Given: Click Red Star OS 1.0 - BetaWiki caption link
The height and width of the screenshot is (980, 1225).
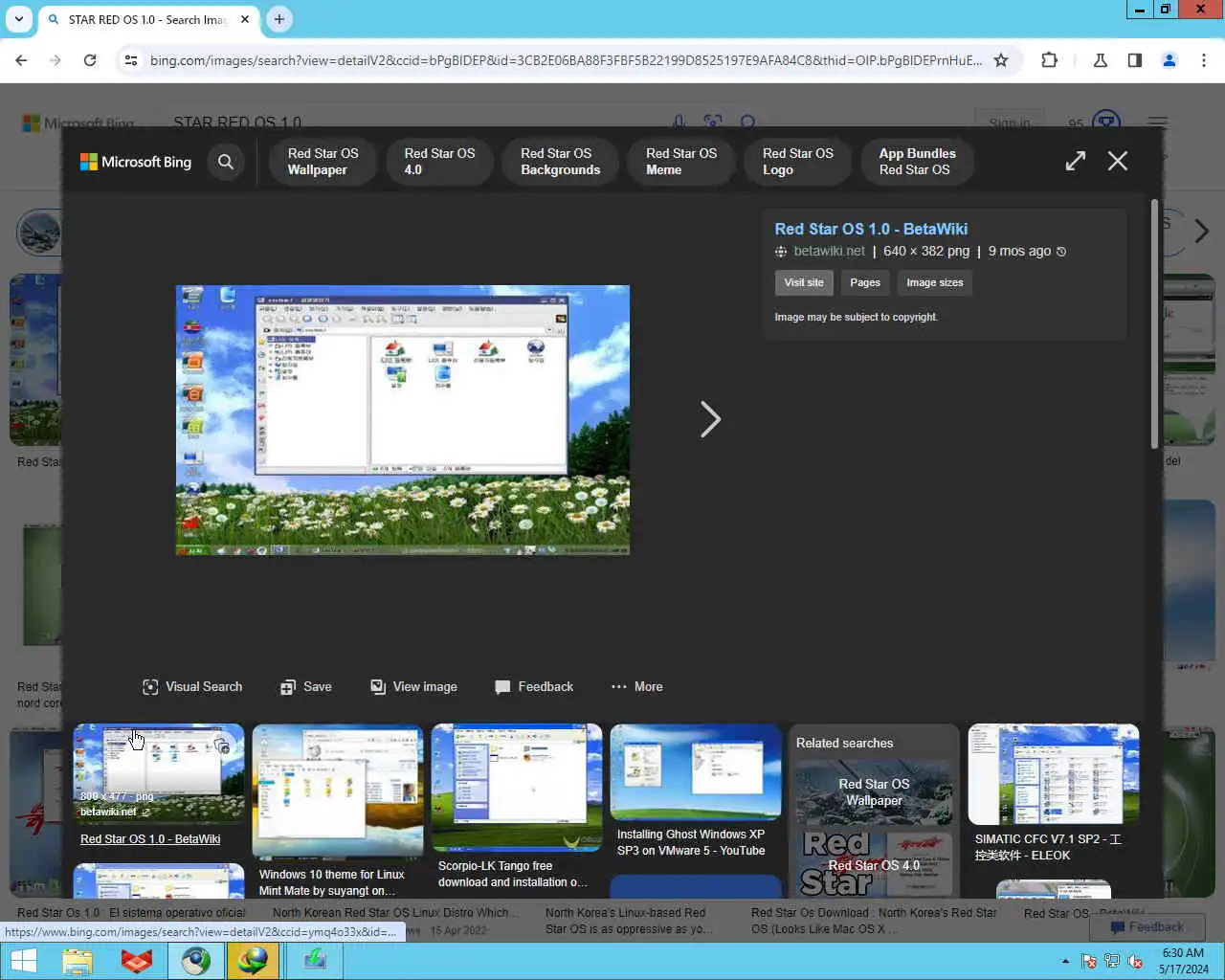Looking at the screenshot, I should pos(150,839).
